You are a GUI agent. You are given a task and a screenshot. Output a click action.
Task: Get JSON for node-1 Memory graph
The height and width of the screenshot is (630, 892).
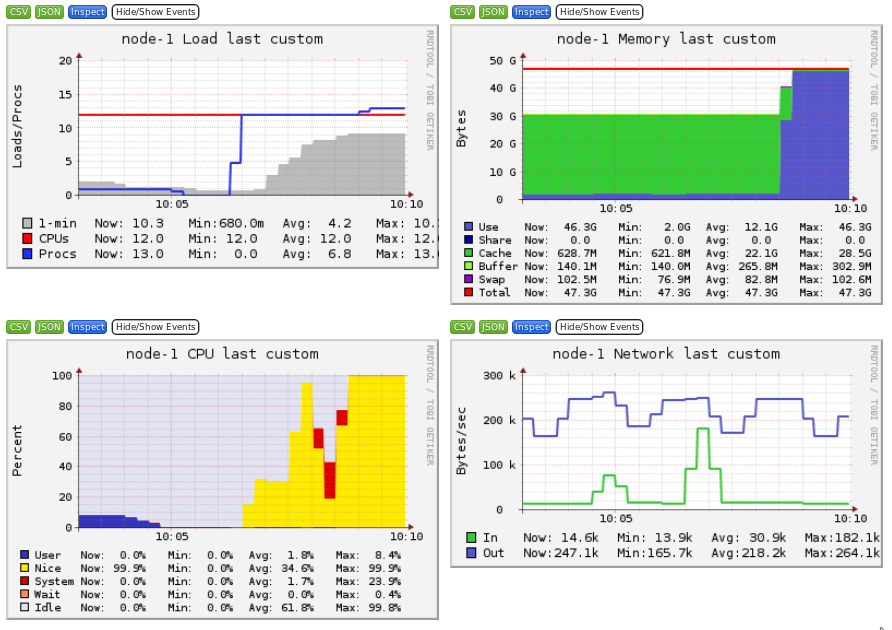(493, 12)
